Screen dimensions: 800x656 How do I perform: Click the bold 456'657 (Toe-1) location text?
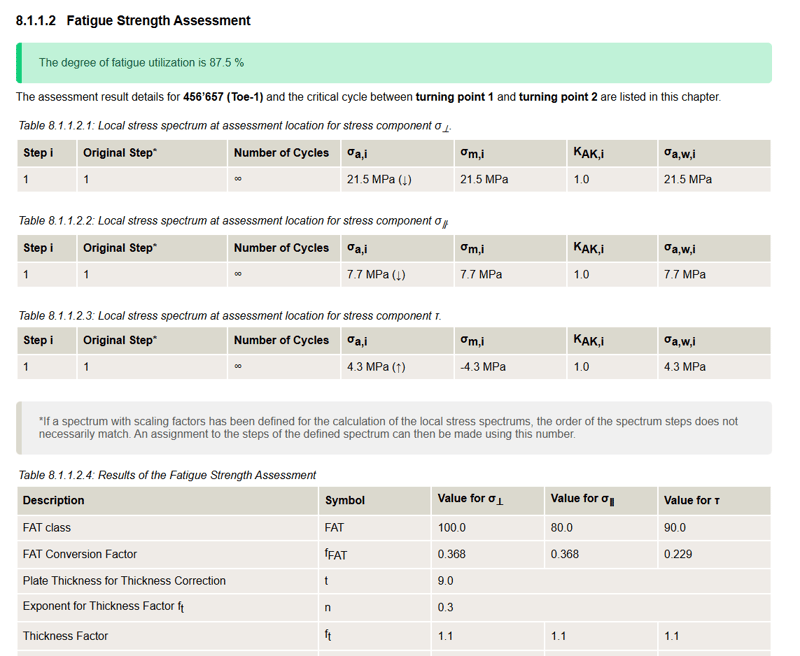click(222, 97)
